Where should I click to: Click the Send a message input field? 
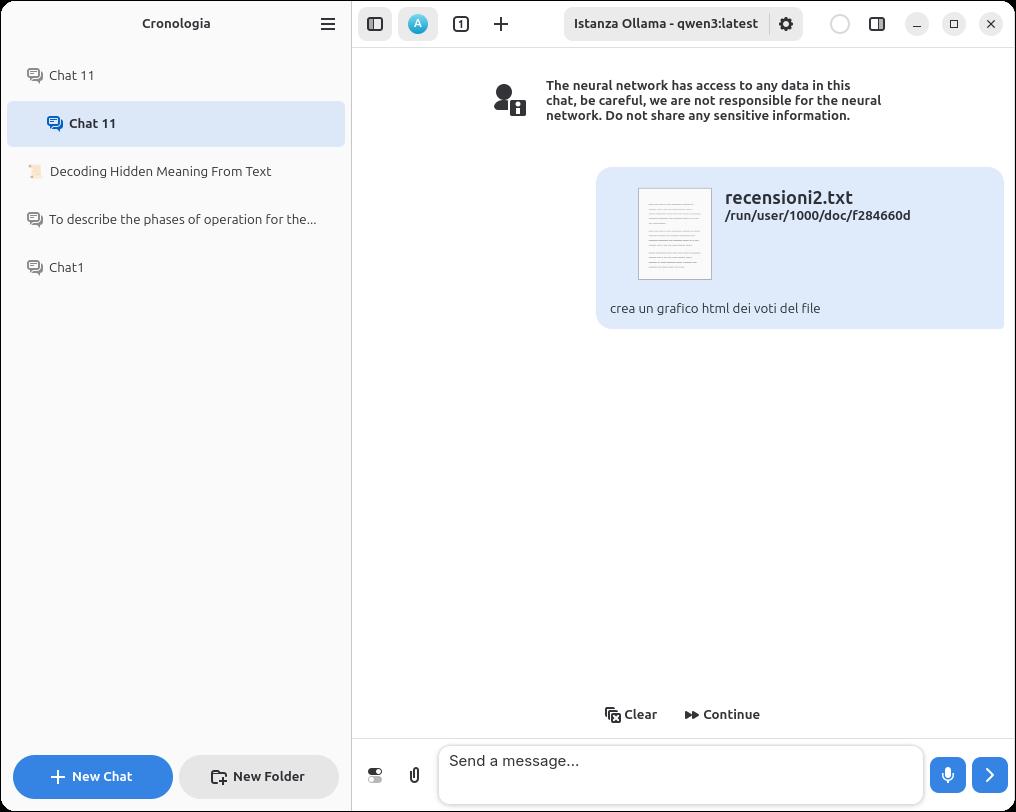[680, 775]
